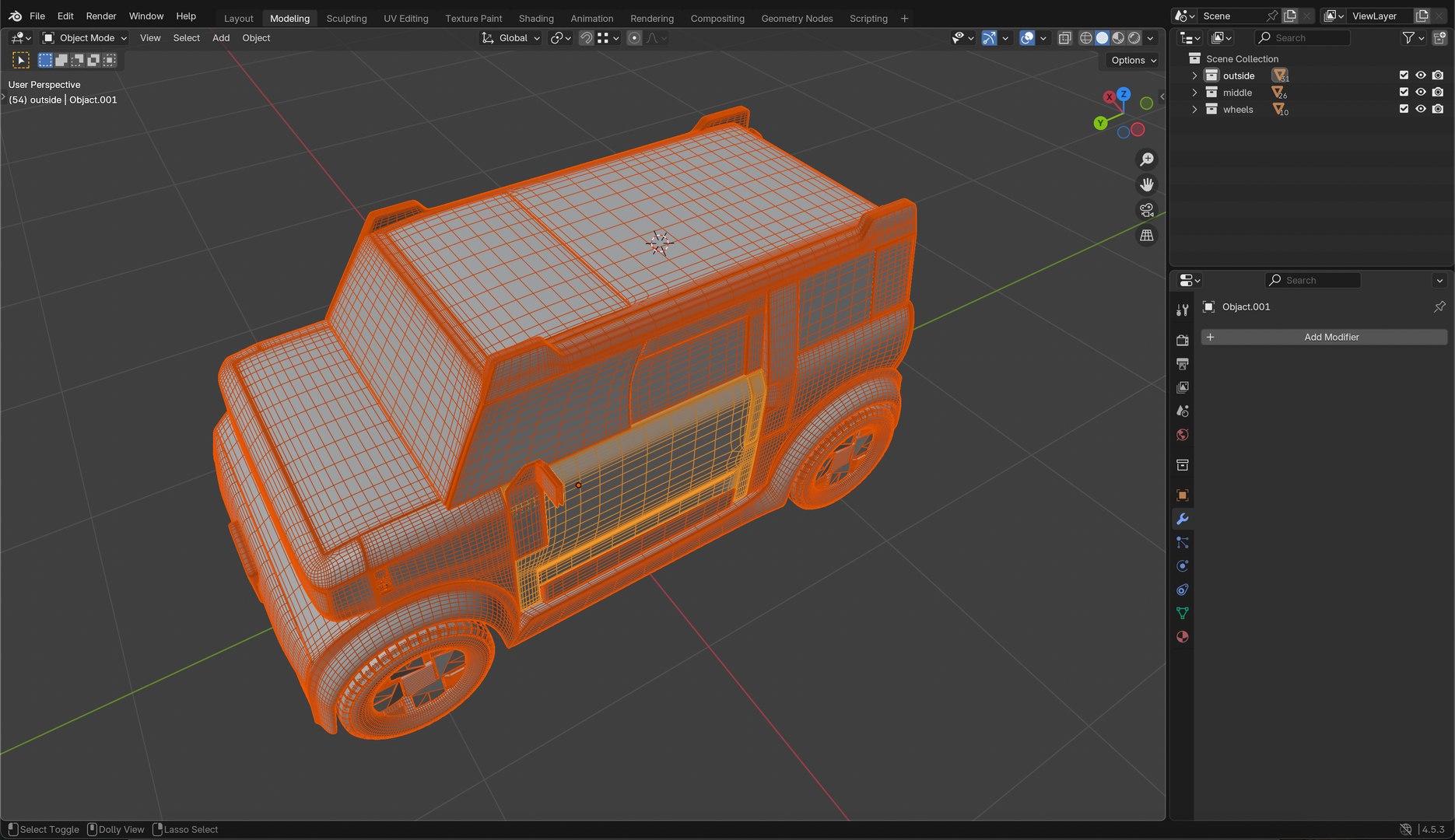1455x840 pixels.
Task: Click the Blender logo menu icon
Action: 16,16
